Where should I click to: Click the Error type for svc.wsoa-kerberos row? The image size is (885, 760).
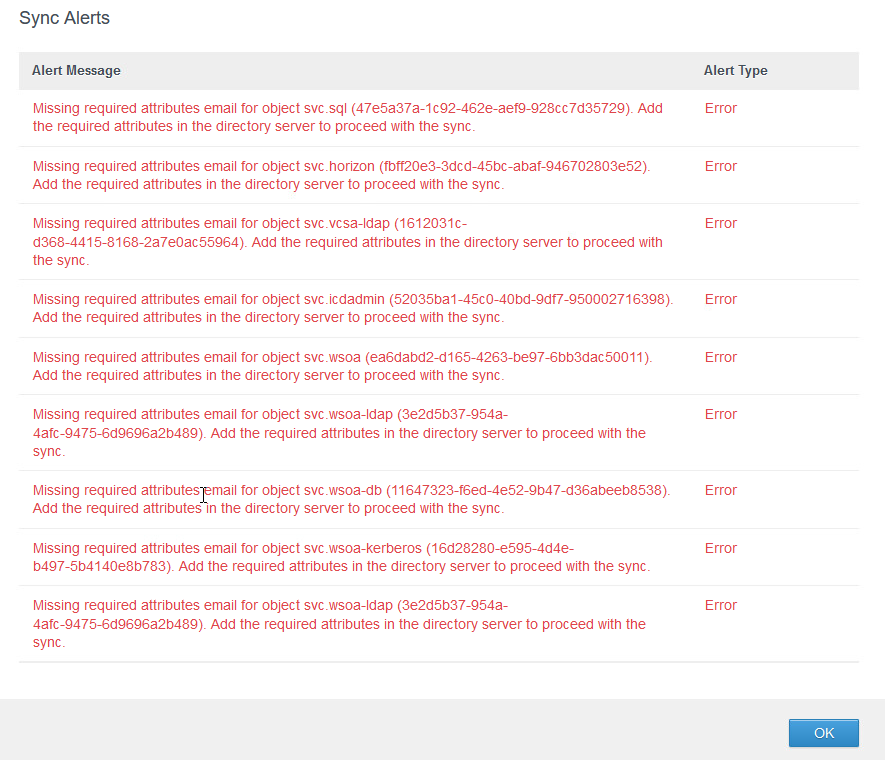(x=720, y=548)
